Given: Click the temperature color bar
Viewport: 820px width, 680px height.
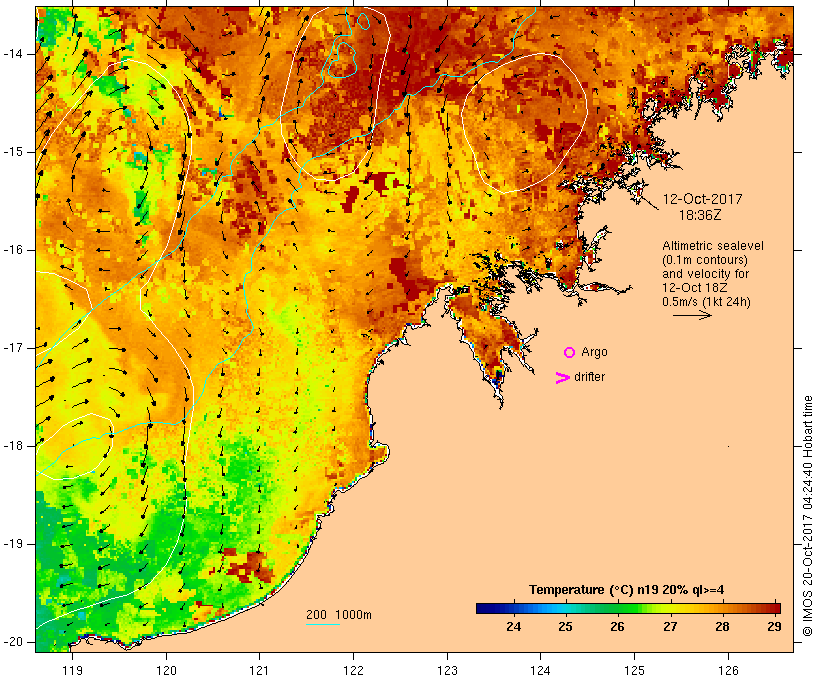Looking at the screenshot, I should (x=628, y=608).
